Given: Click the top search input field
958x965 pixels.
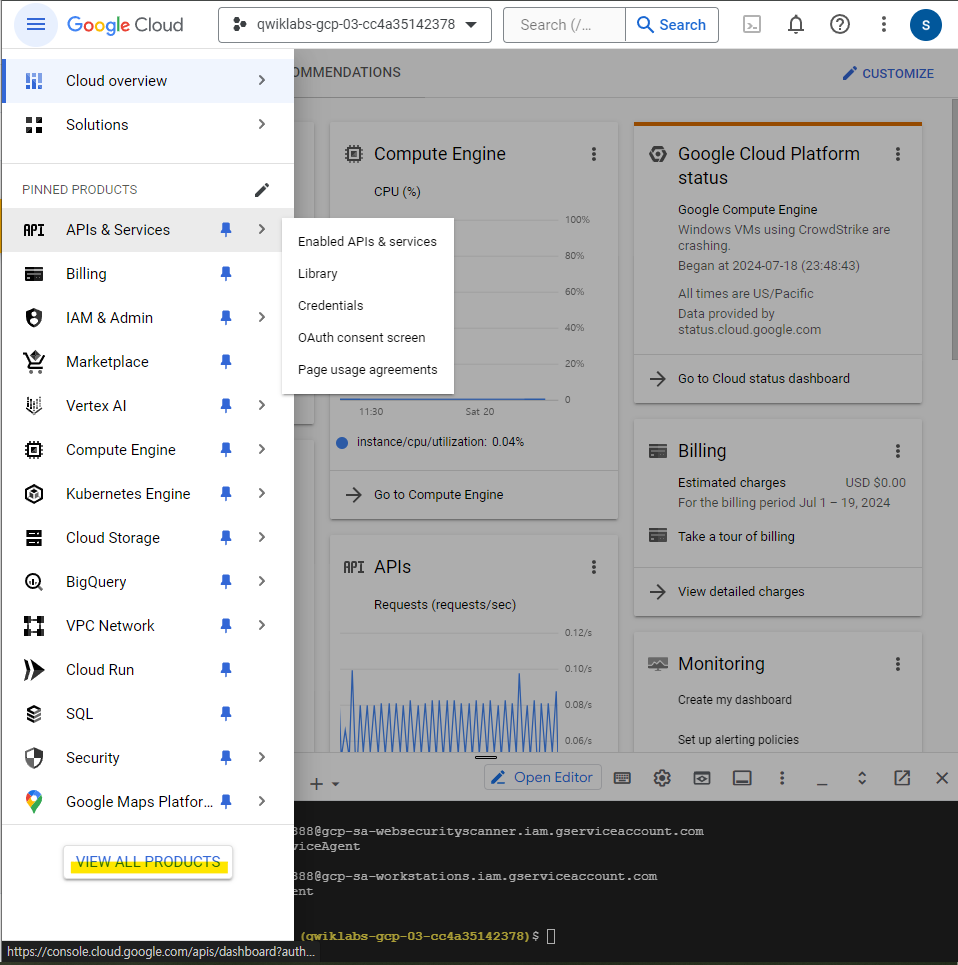Looking at the screenshot, I should point(564,25).
